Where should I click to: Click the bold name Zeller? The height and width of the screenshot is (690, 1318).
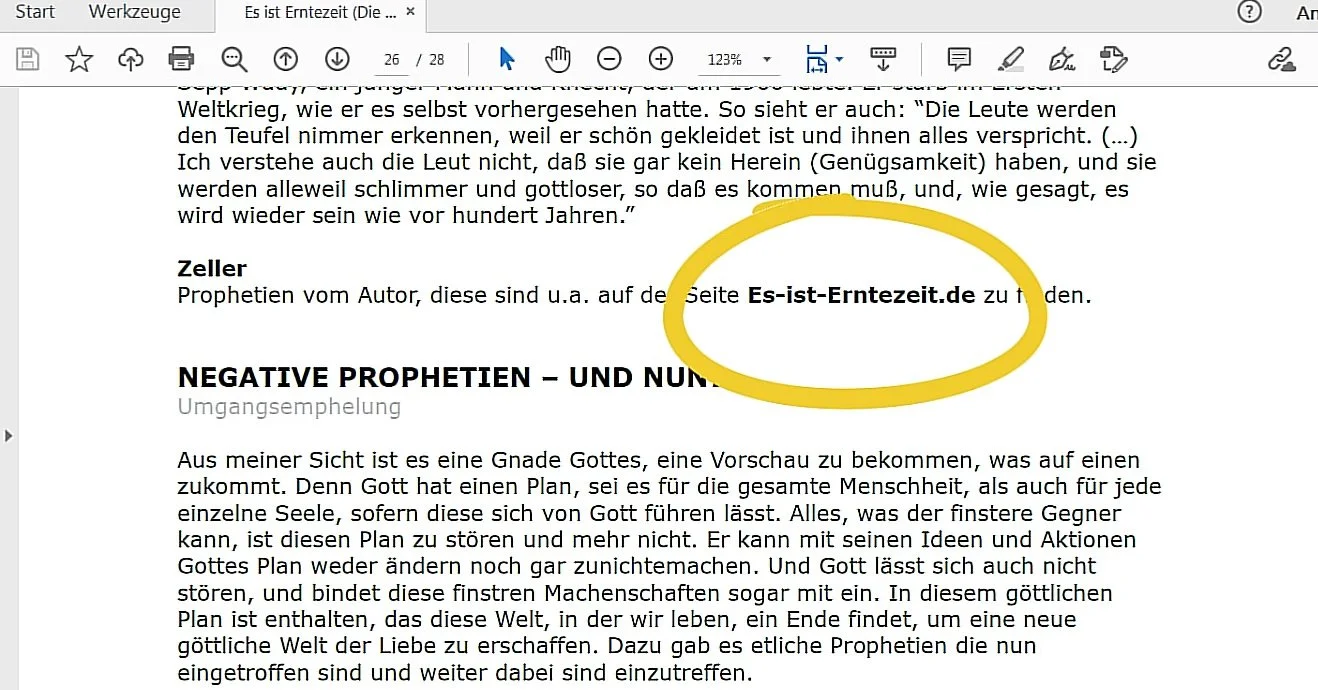[212, 268]
